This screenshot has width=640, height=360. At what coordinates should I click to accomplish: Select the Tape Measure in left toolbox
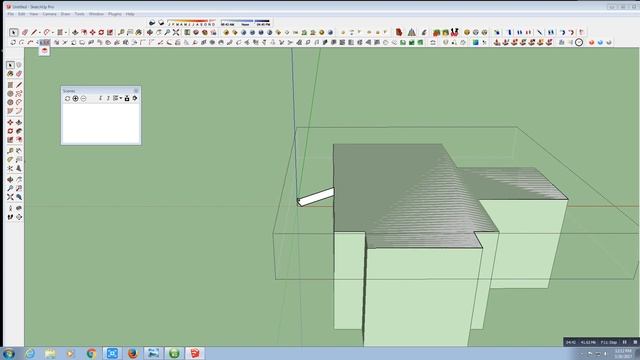(10, 151)
